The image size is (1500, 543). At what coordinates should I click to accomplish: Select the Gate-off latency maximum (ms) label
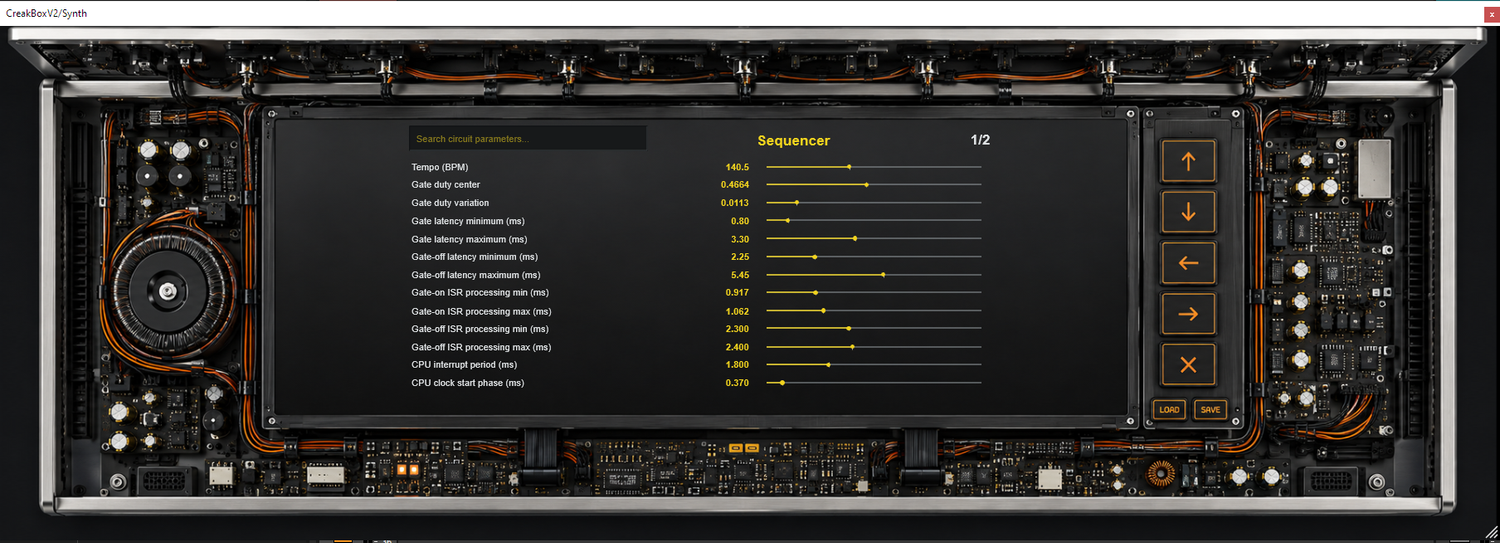[x=476, y=275]
